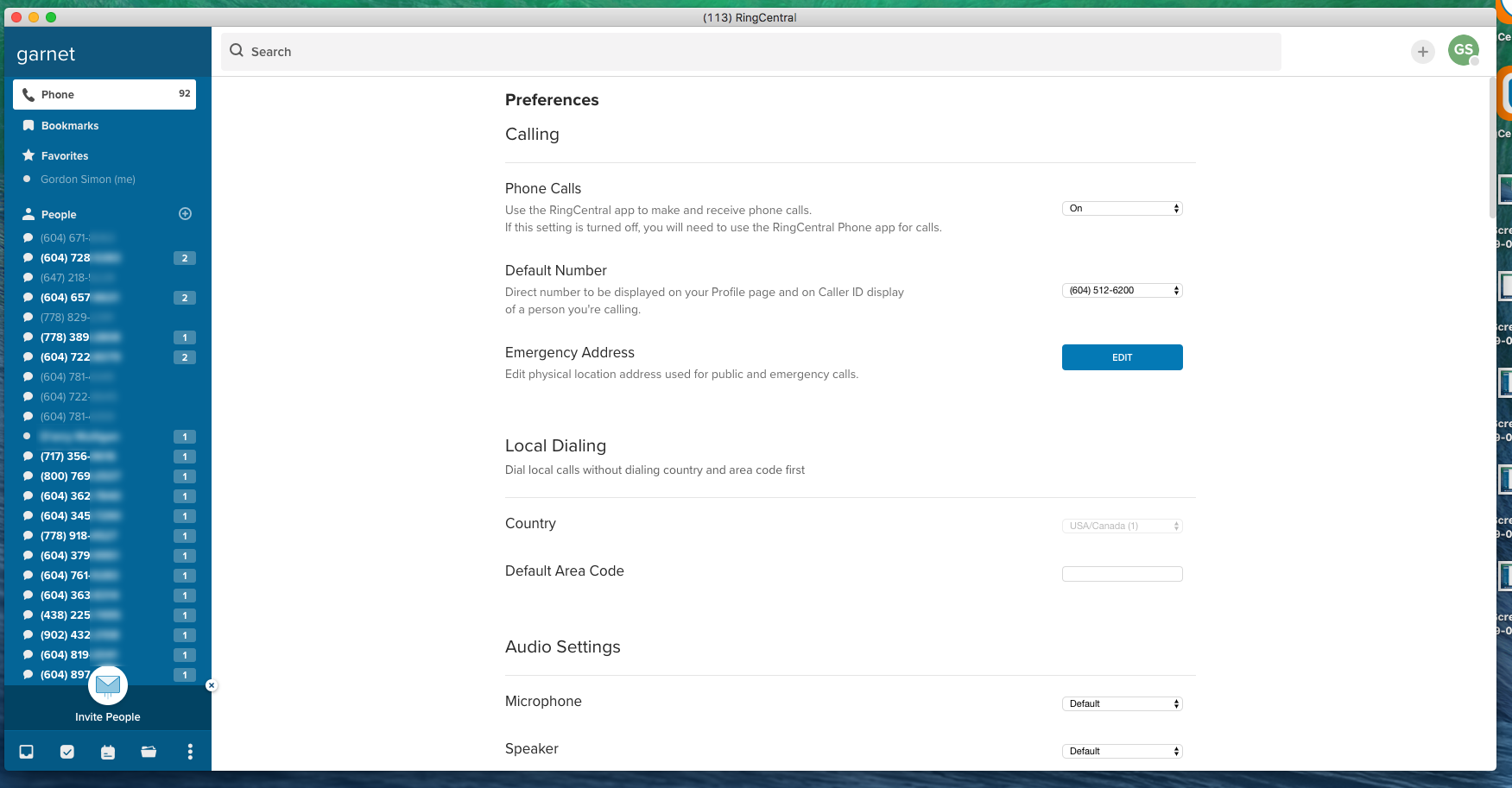Click the plus icon beside People
The image size is (1512, 788).
tap(185, 214)
